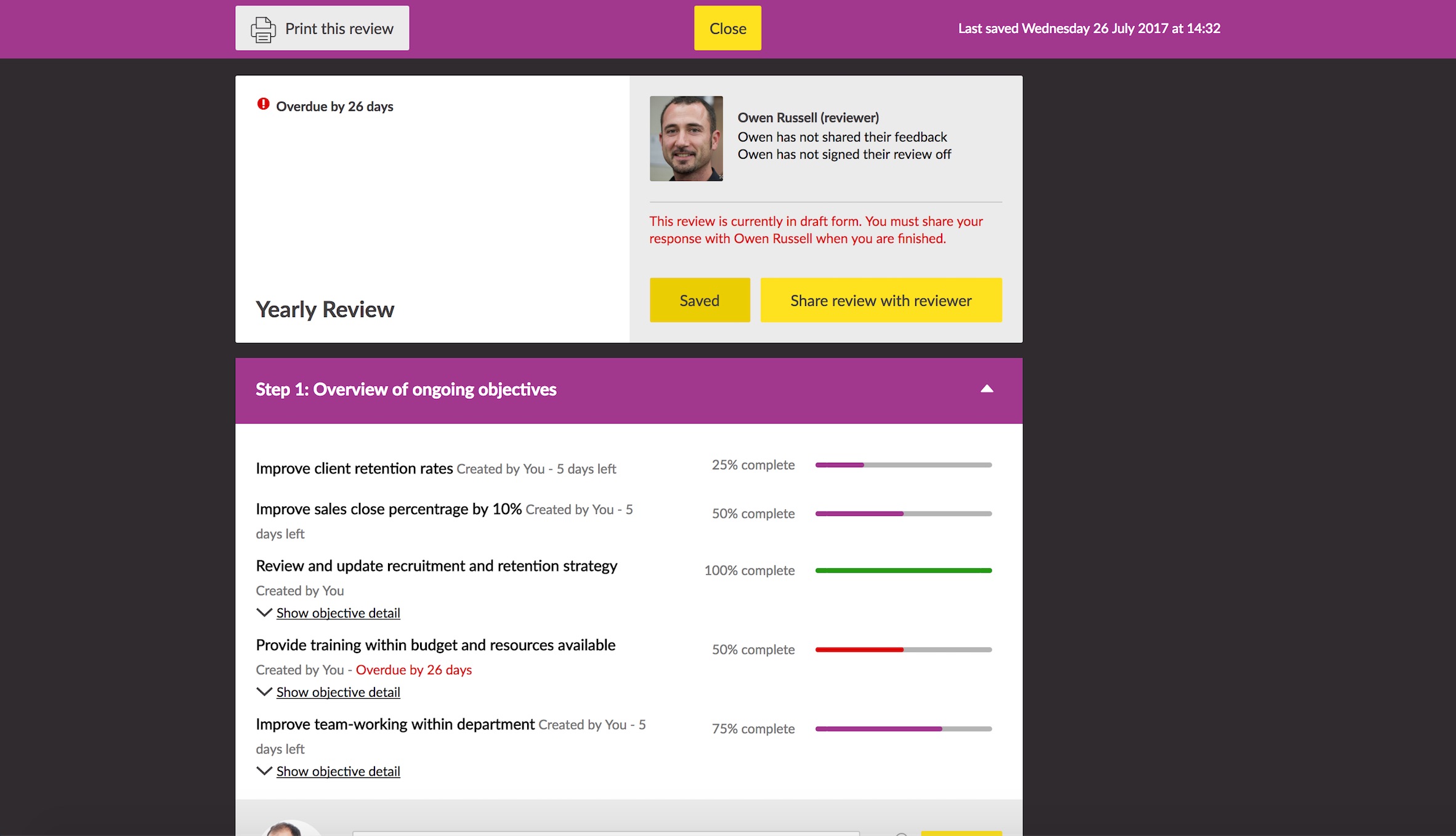The image size is (1456, 836).
Task: Select Improve client retention rates objective title
Action: (354, 468)
